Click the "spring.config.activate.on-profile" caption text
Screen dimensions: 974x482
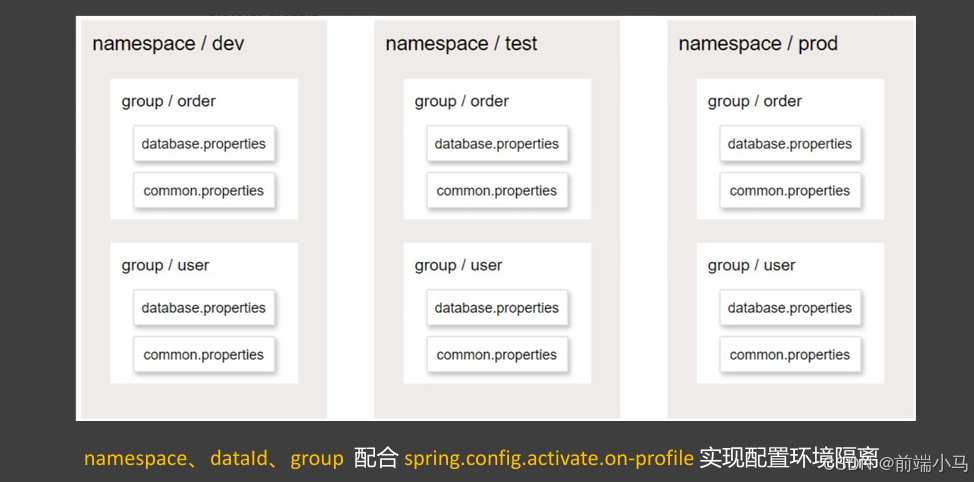coord(548,458)
